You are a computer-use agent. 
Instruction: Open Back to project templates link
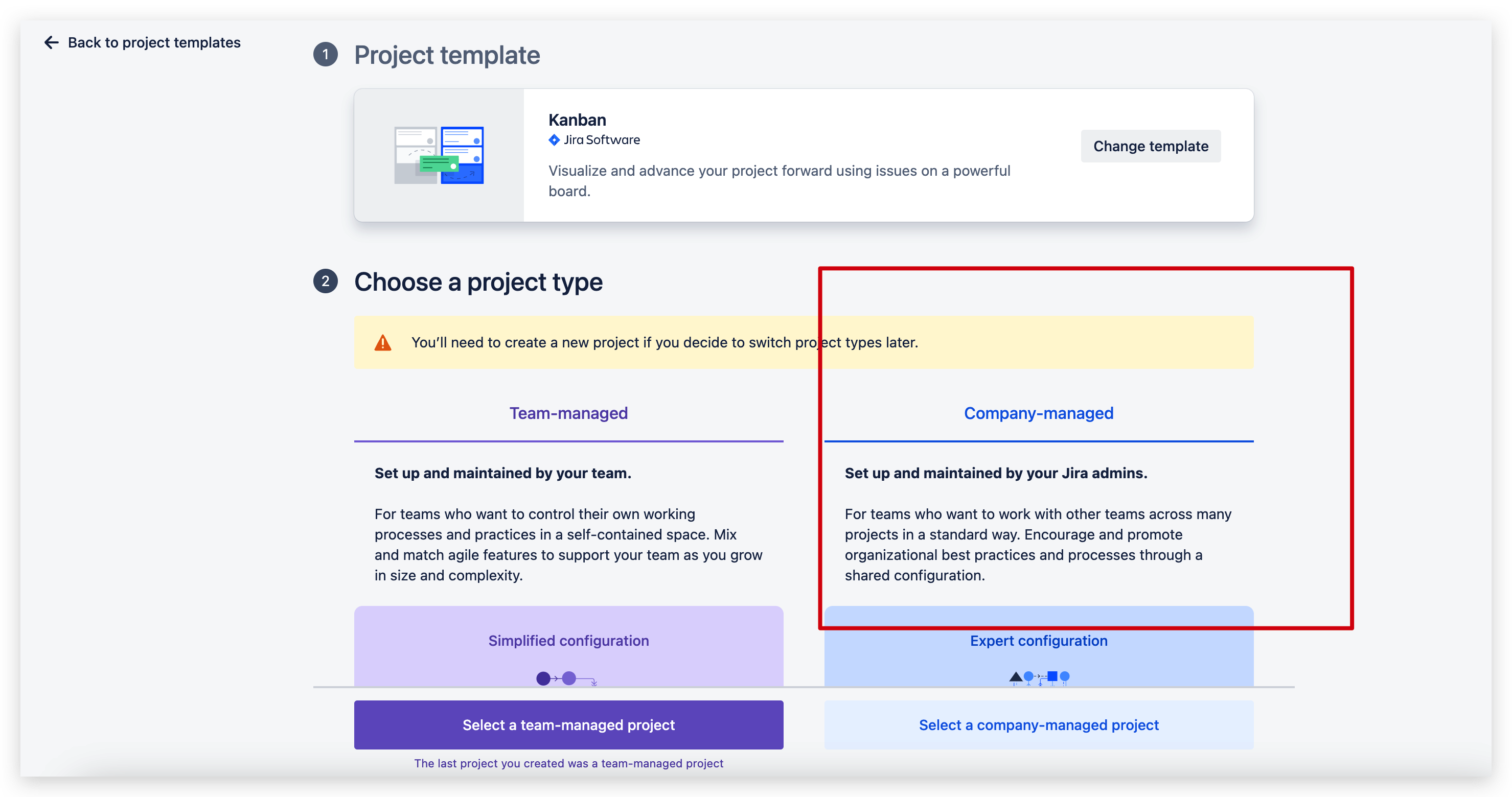tap(154, 42)
